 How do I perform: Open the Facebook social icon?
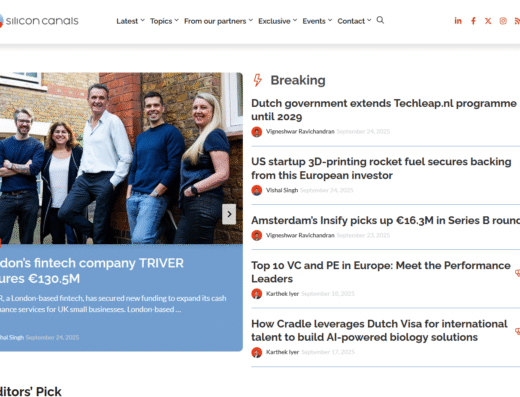coord(473,21)
